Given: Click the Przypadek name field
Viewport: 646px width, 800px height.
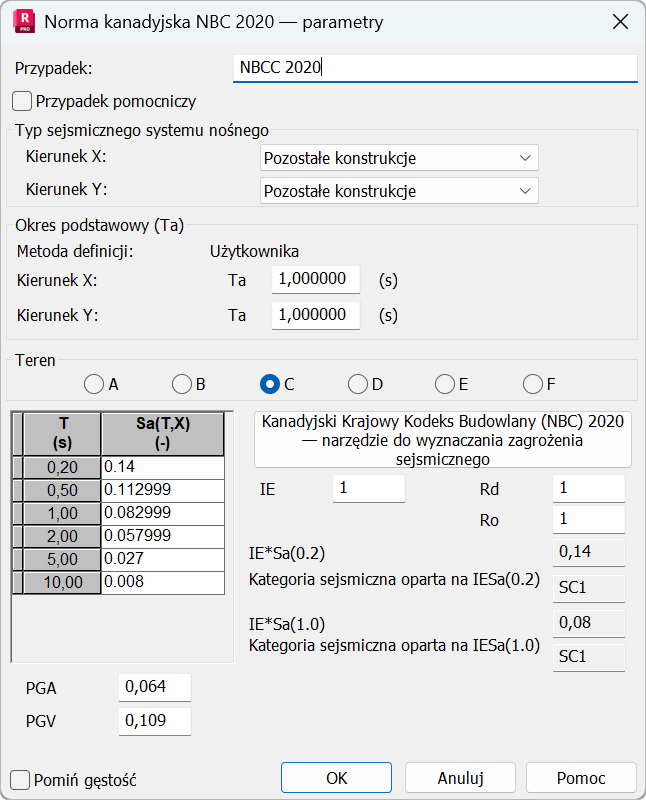Looking at the screenshot, I should pos(435,68).
